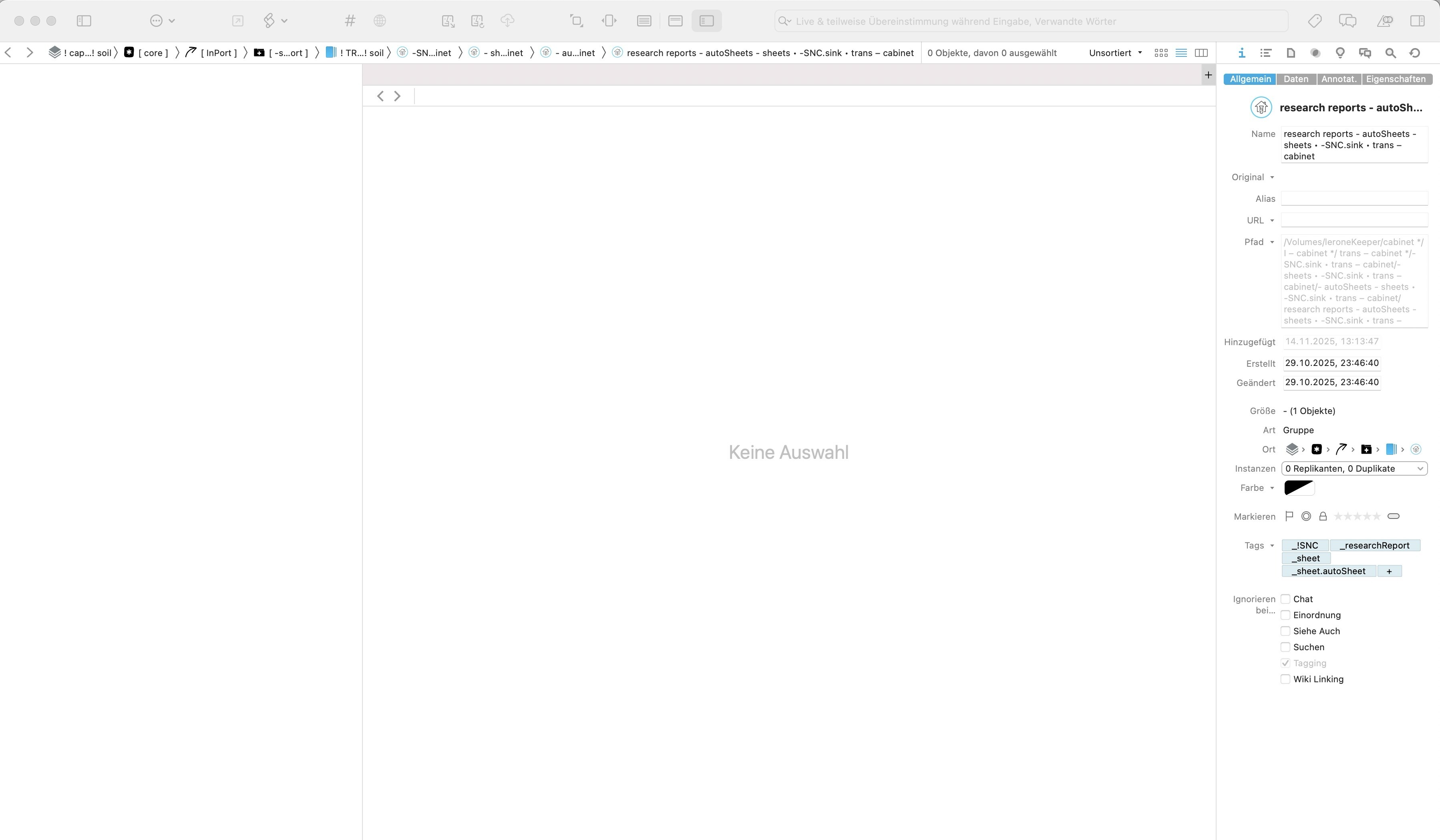Expand the Tags label dropdown arrow
The width and height of the screenshot is (1440, 840).
tap(1272, 545)
